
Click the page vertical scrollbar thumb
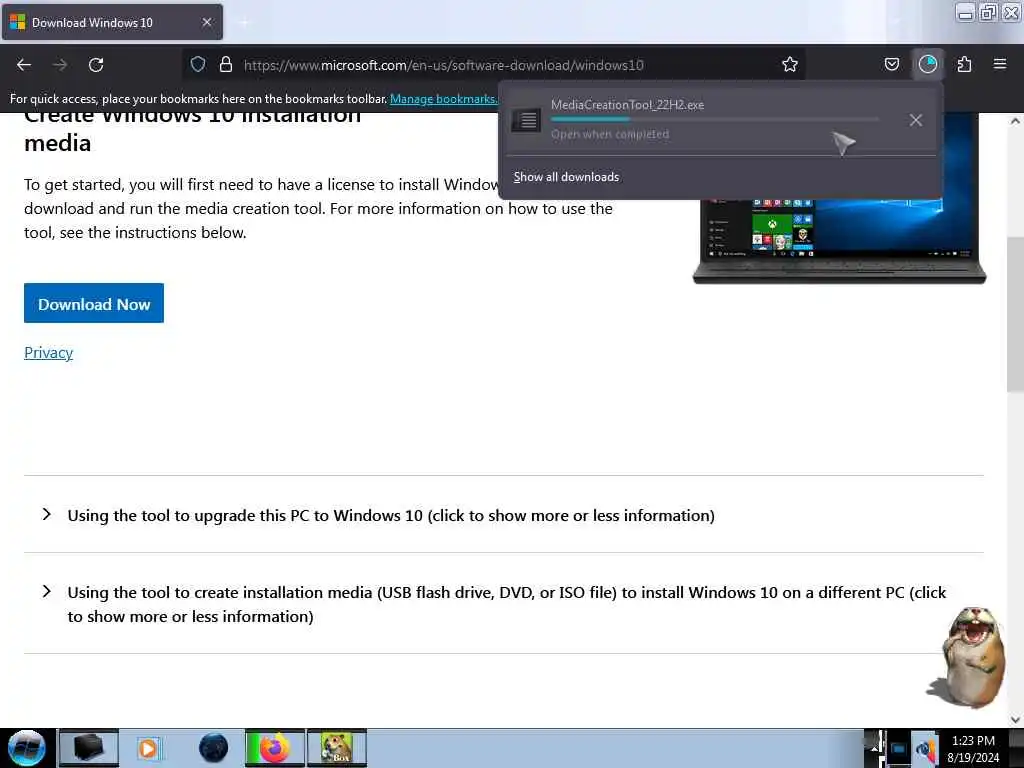coord(1015,313)
